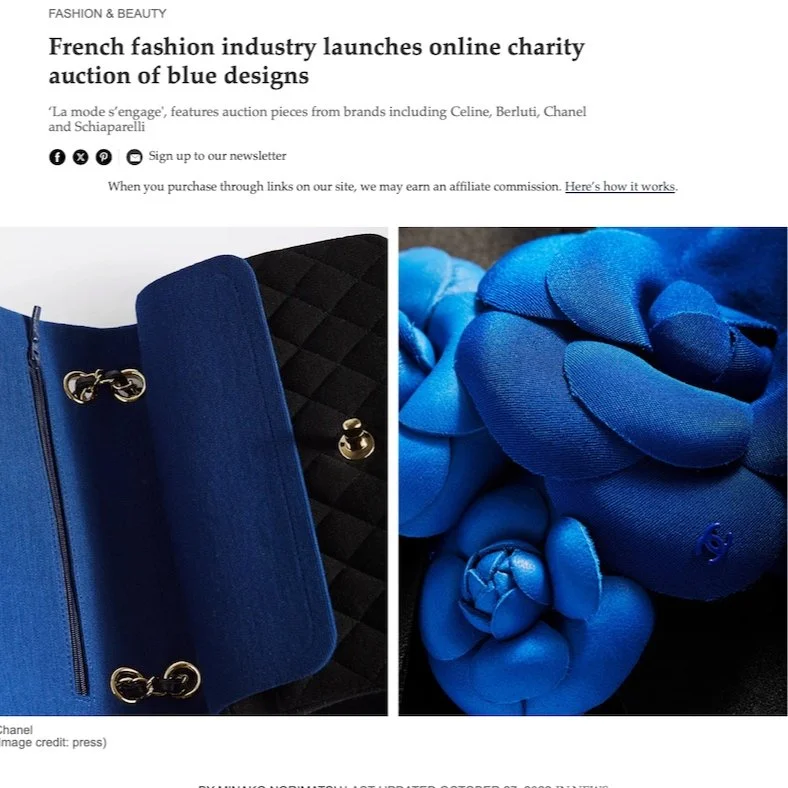Click the upper gold chain rings on the bag
Viewport: 788px width, 788px height.
pos(105,385)
